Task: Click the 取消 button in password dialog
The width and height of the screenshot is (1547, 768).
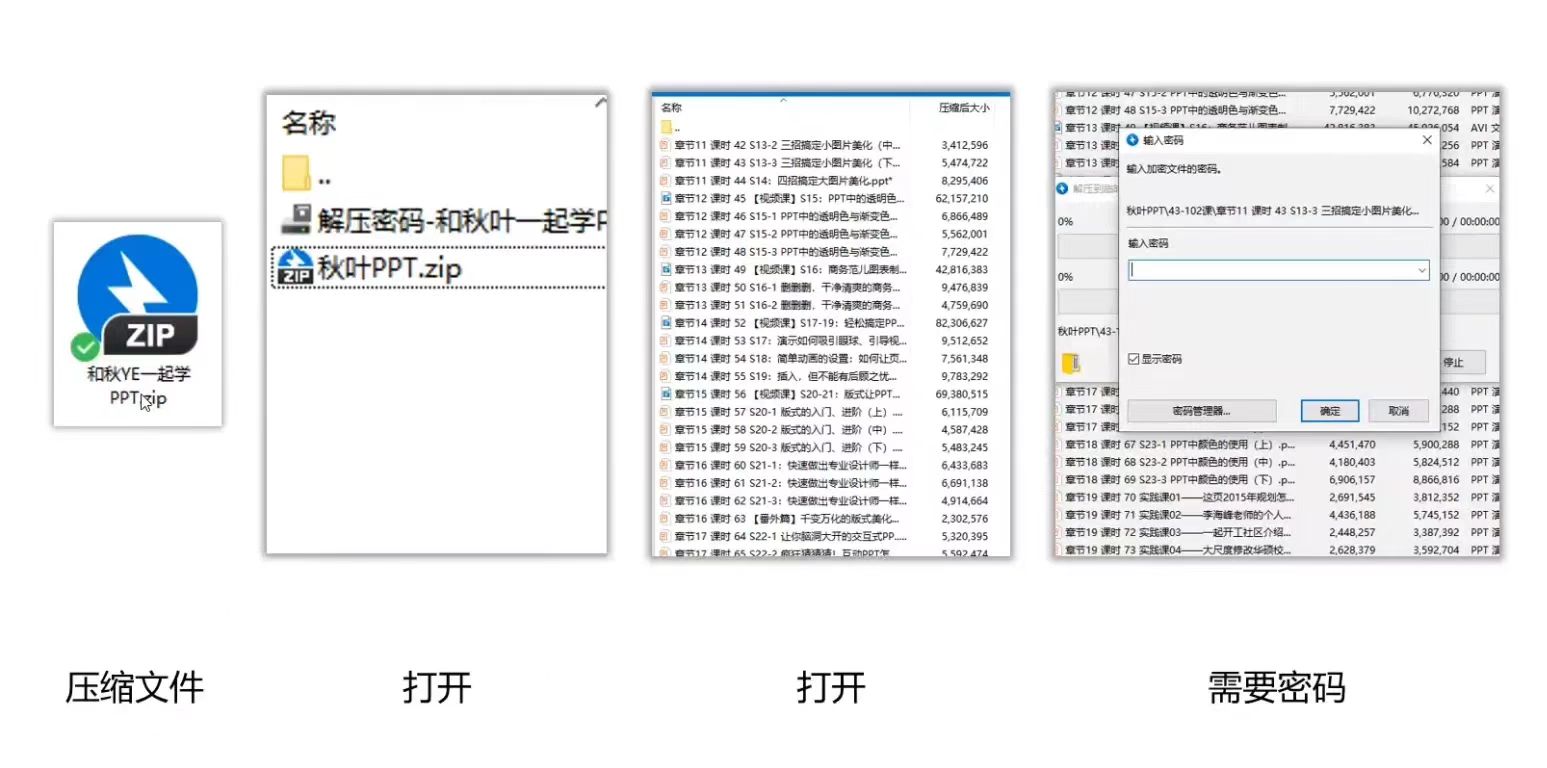Action: [1398, 411]
